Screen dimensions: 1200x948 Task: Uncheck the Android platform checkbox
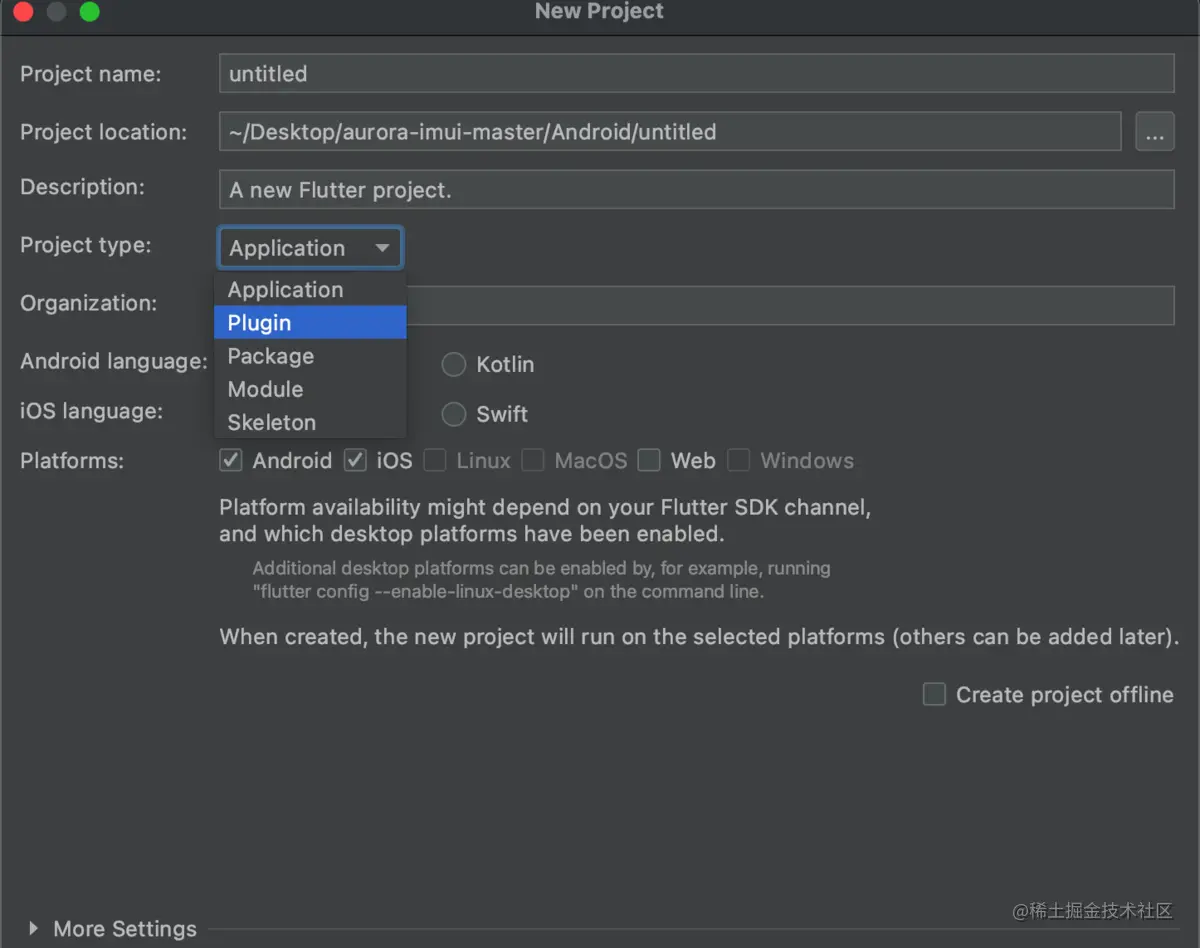tap(231, 461)
